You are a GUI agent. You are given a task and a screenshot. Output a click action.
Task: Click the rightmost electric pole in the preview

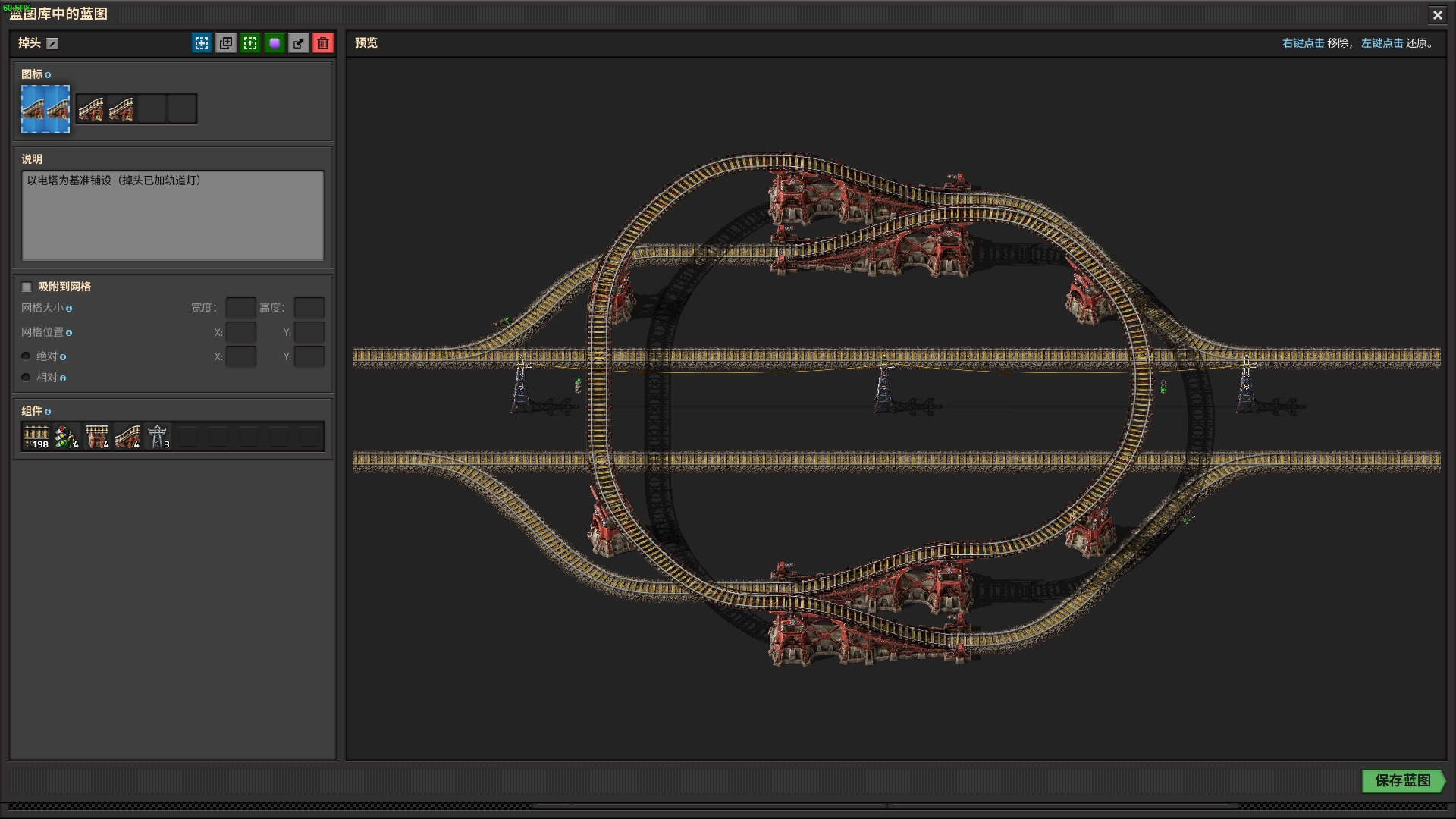click(1247, 384)
